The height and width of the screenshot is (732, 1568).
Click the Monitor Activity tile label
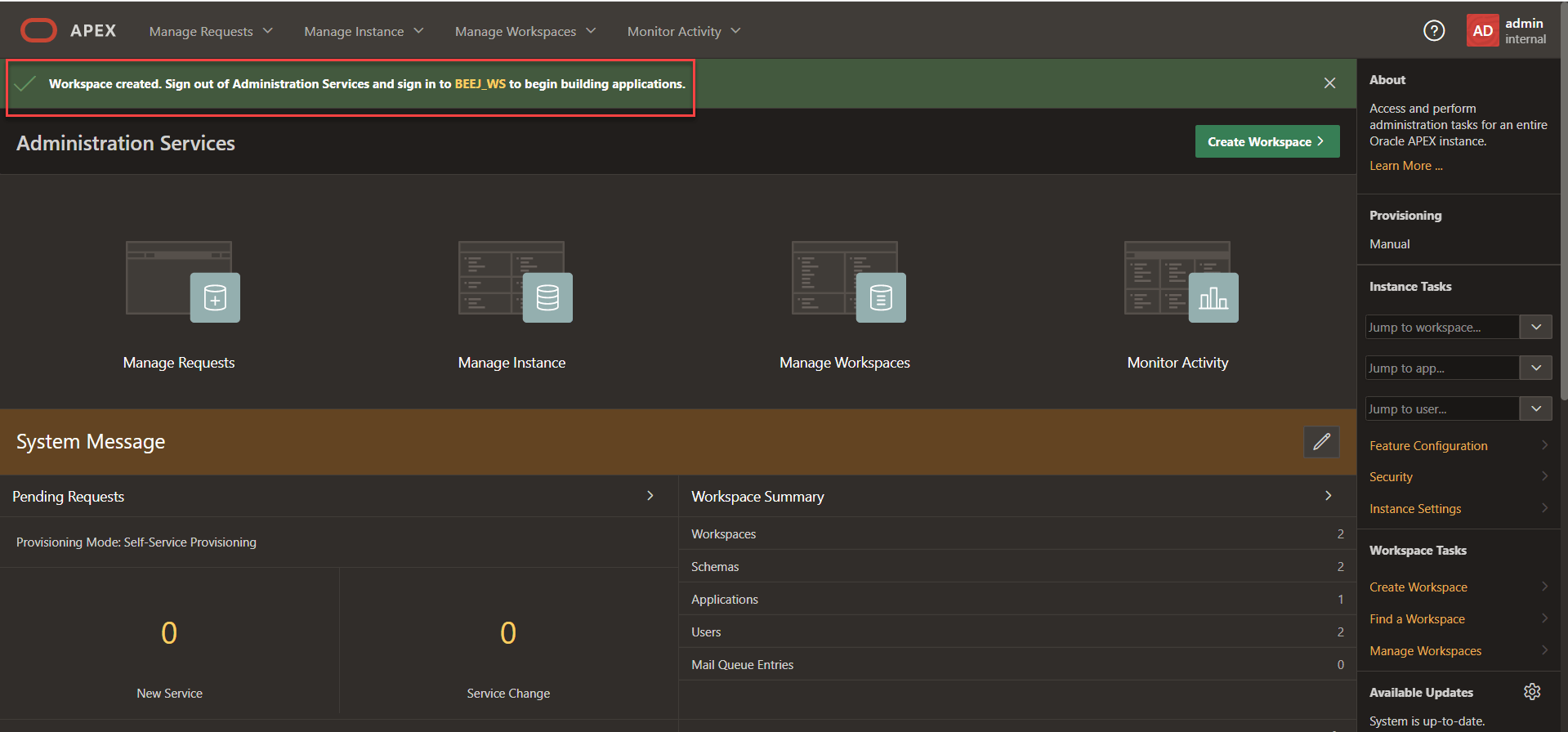pyautogui.click(x=1177, y=363)
